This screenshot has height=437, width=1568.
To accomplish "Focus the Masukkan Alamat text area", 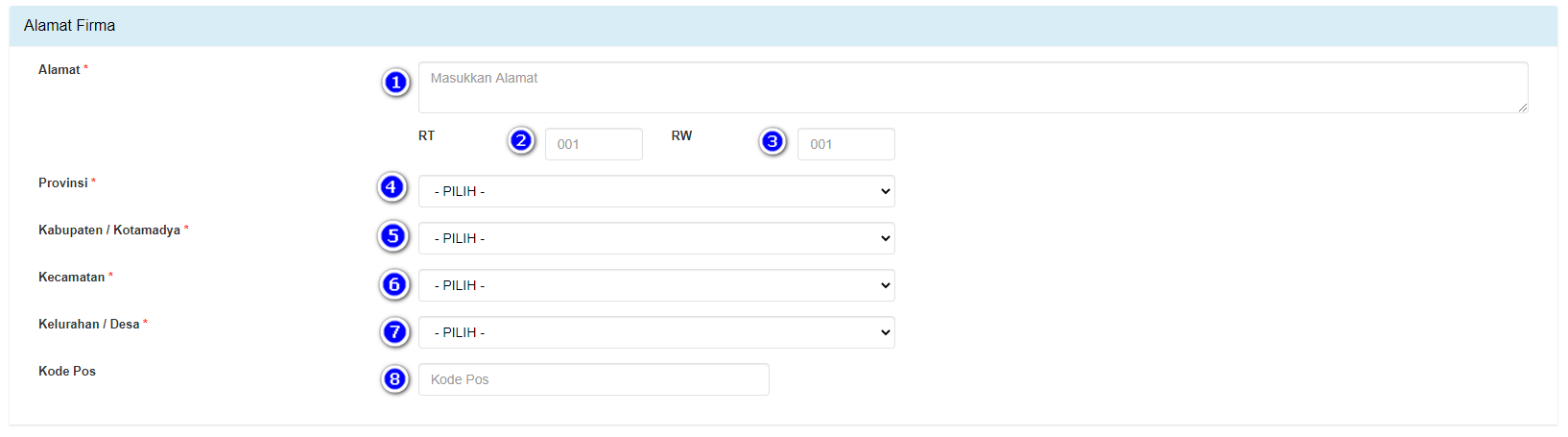I will tap(971, 87).
